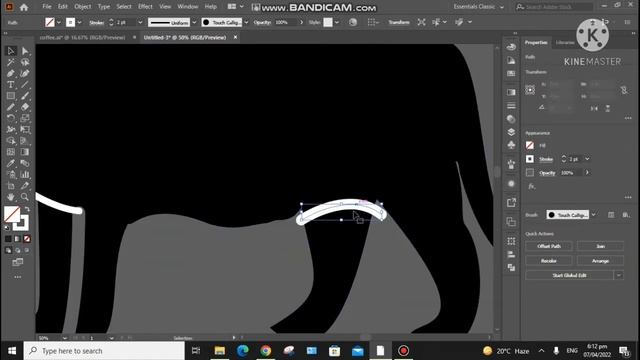Switch to coffee.ai document tab

pyautogui.click(x=82, y=37)
